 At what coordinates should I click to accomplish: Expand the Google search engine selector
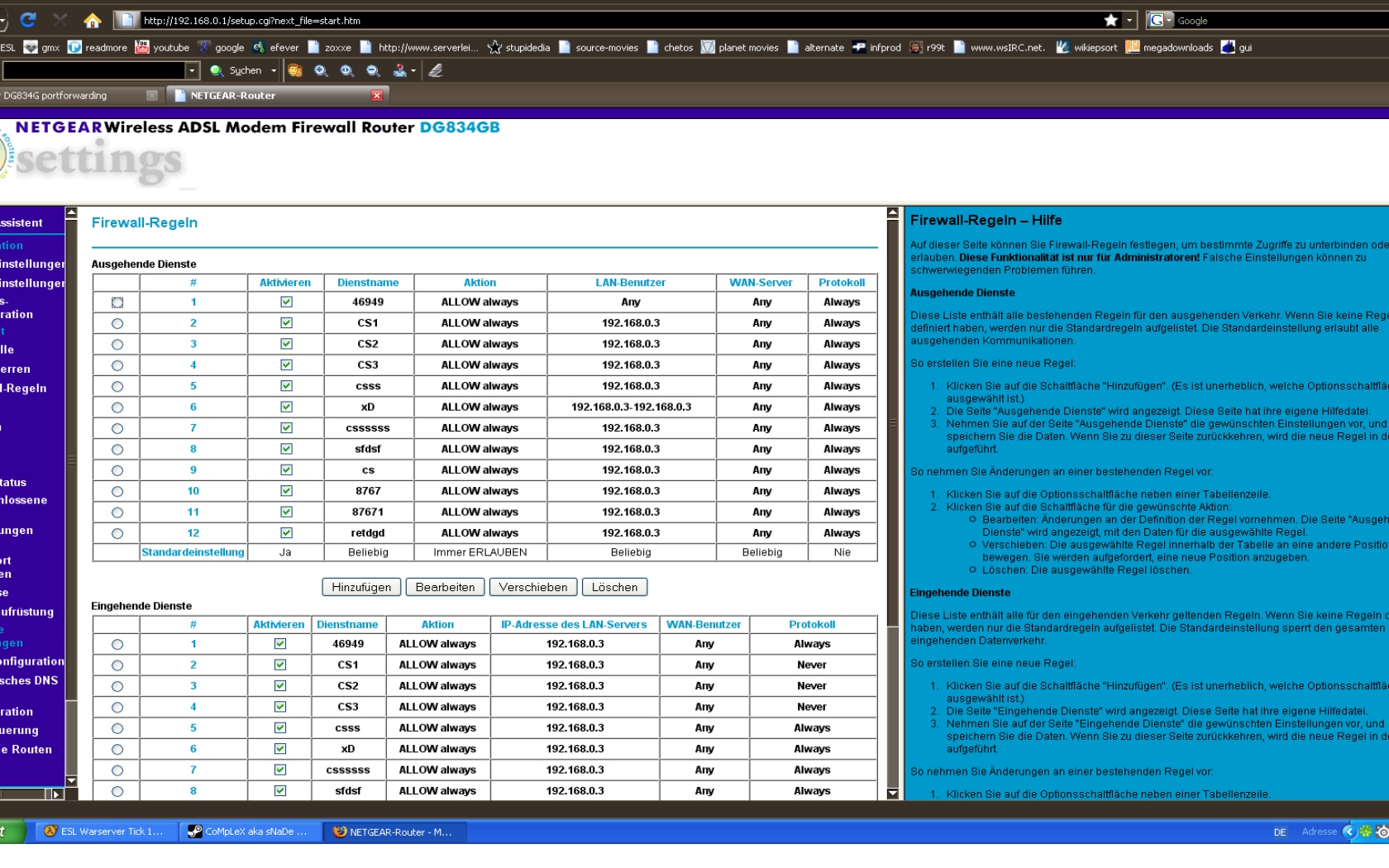click(1169, 20)
